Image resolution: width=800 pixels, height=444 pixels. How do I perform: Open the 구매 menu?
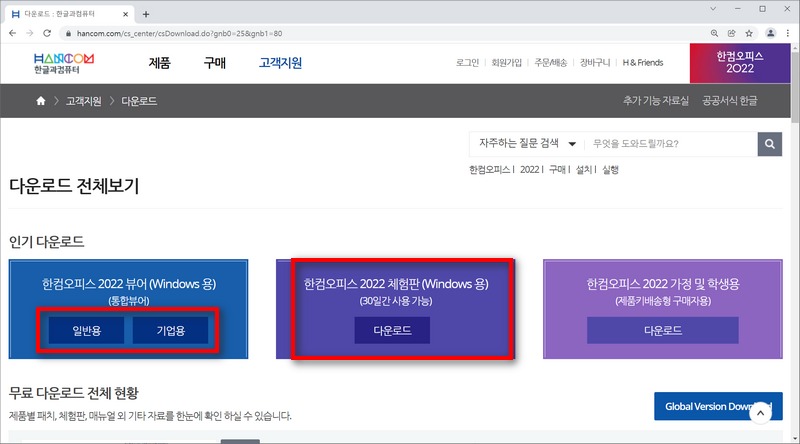click(214, 63)
